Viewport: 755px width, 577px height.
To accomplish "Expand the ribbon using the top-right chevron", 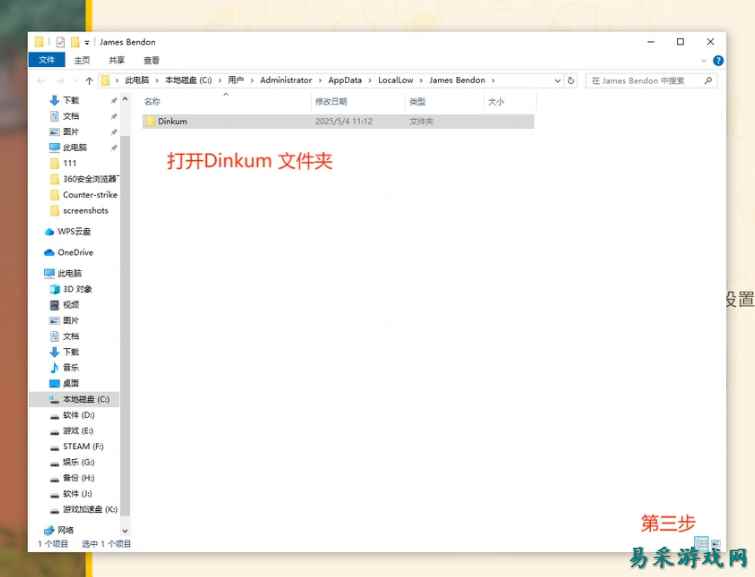I will 706,60.
